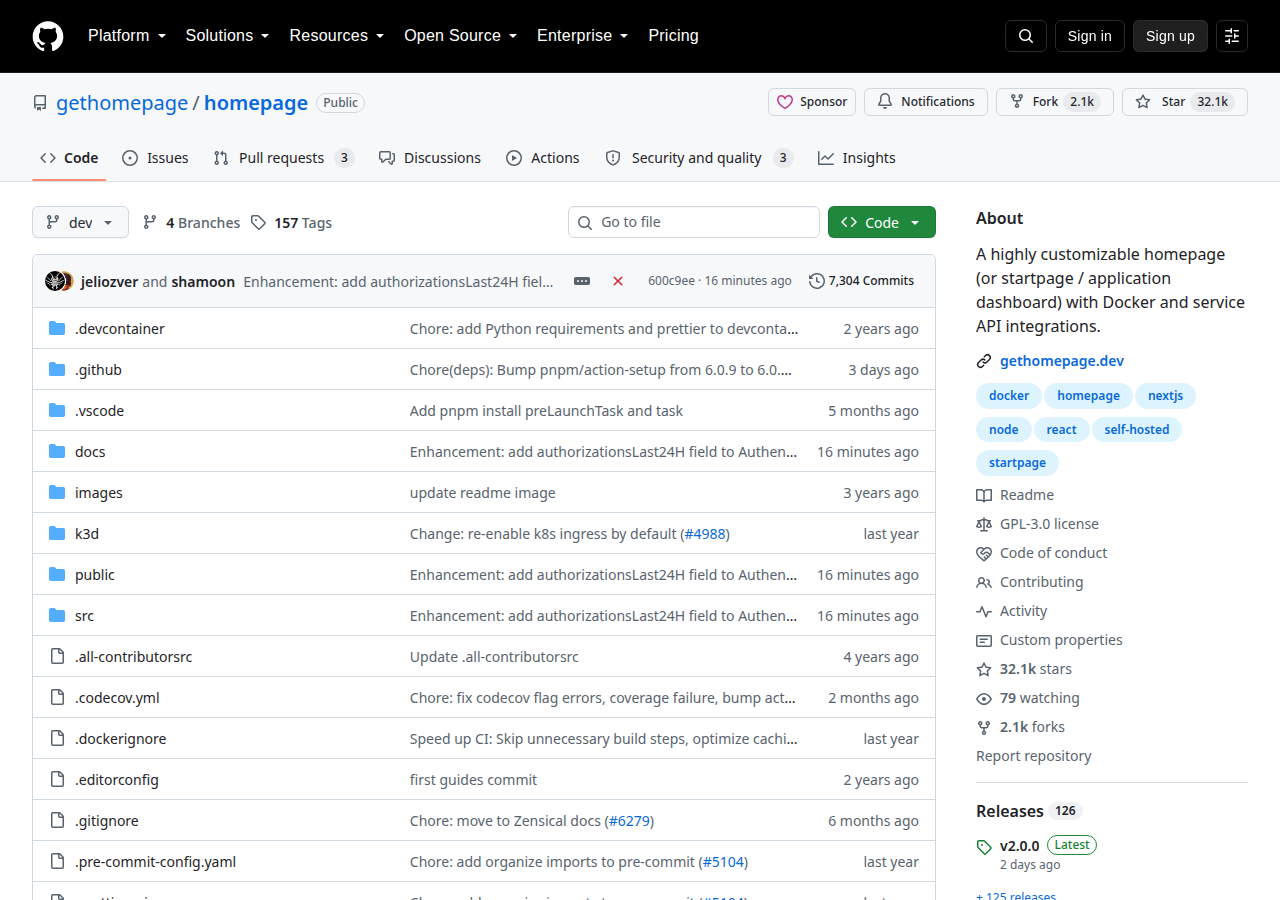Click the src folder icon
The height and width of the screenshot is (900, 1280).
[x=57, y=616]
